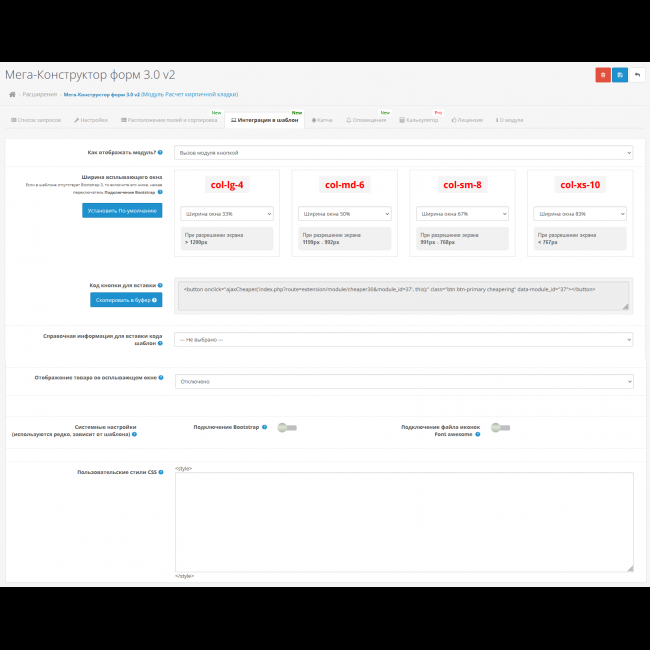Click the home icon in breadcrumb

pos(12,95)
